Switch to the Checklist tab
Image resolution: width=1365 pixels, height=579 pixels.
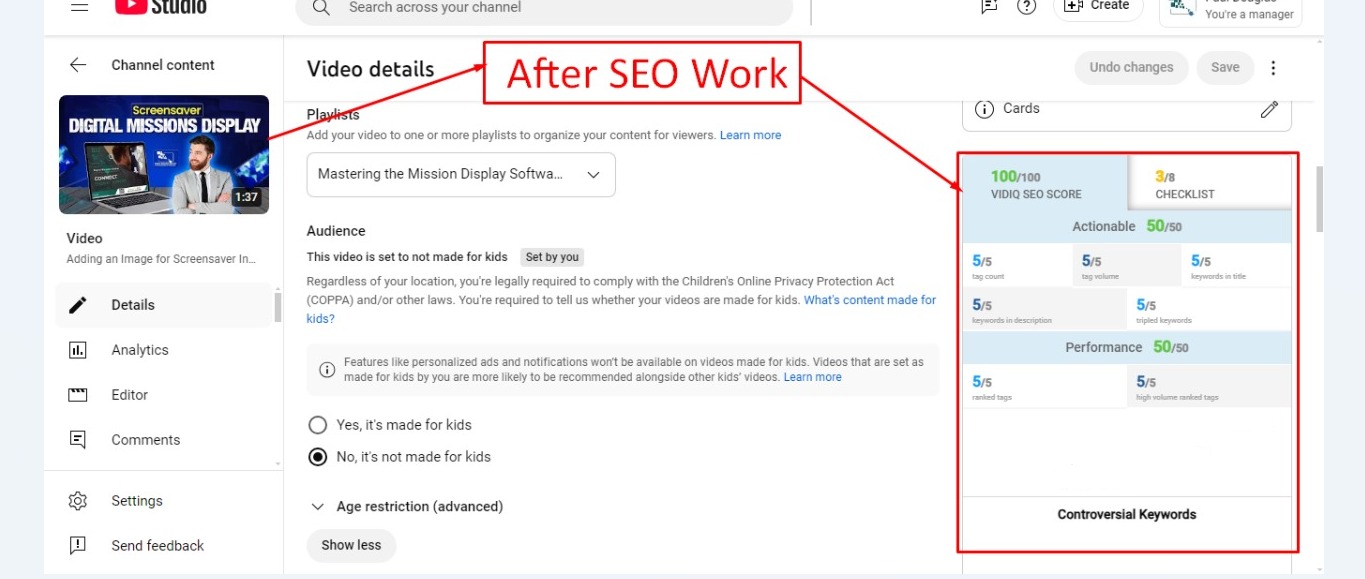(1208, 184)
